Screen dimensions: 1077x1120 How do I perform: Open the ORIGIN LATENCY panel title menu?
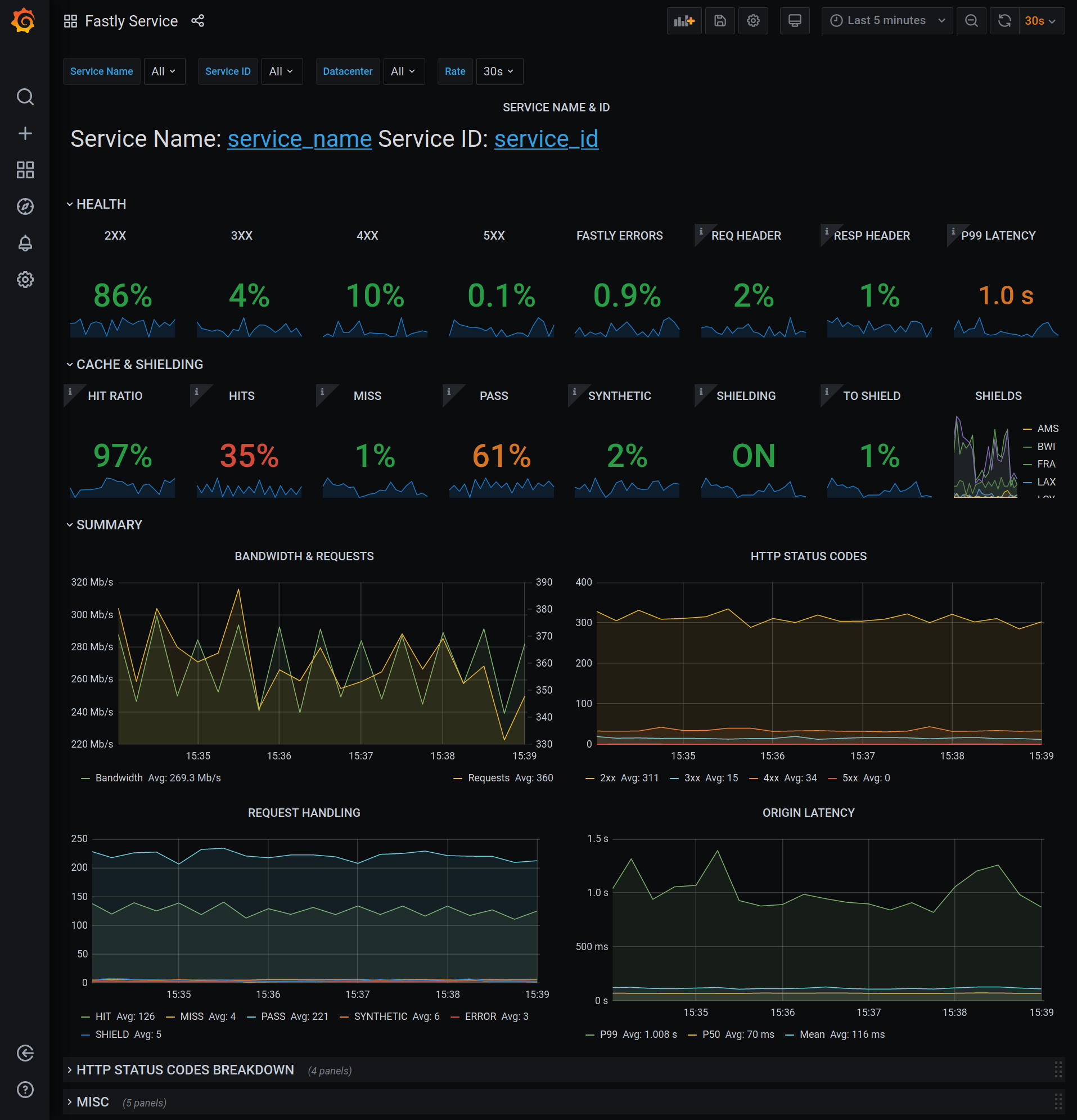click(x=809, y=813)
